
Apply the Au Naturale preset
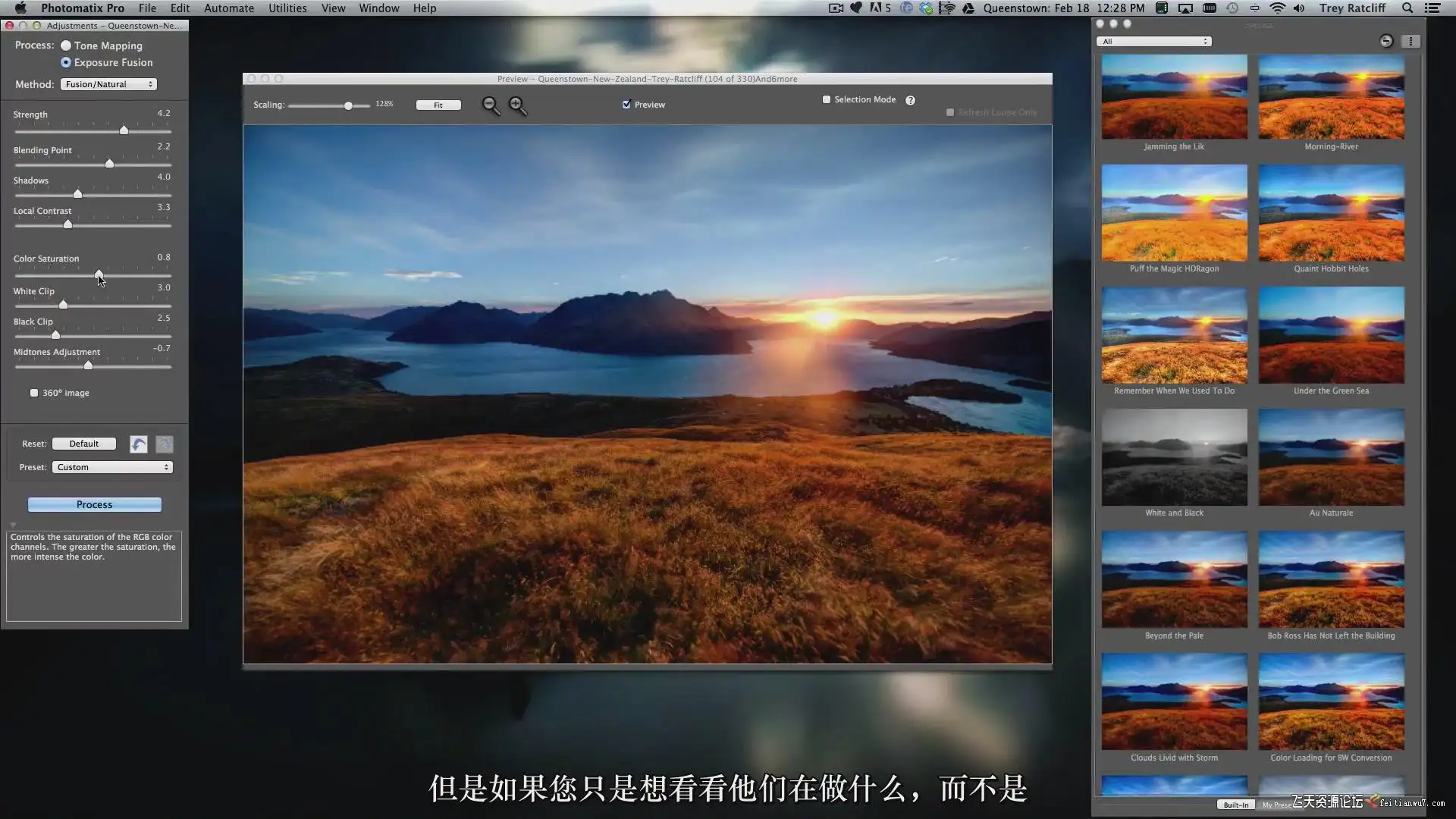(x=1331, y=457)
